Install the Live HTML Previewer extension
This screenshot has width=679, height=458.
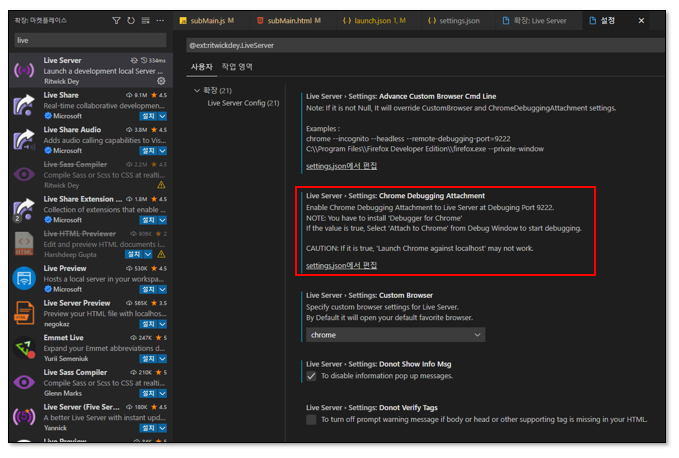[134, 255]
